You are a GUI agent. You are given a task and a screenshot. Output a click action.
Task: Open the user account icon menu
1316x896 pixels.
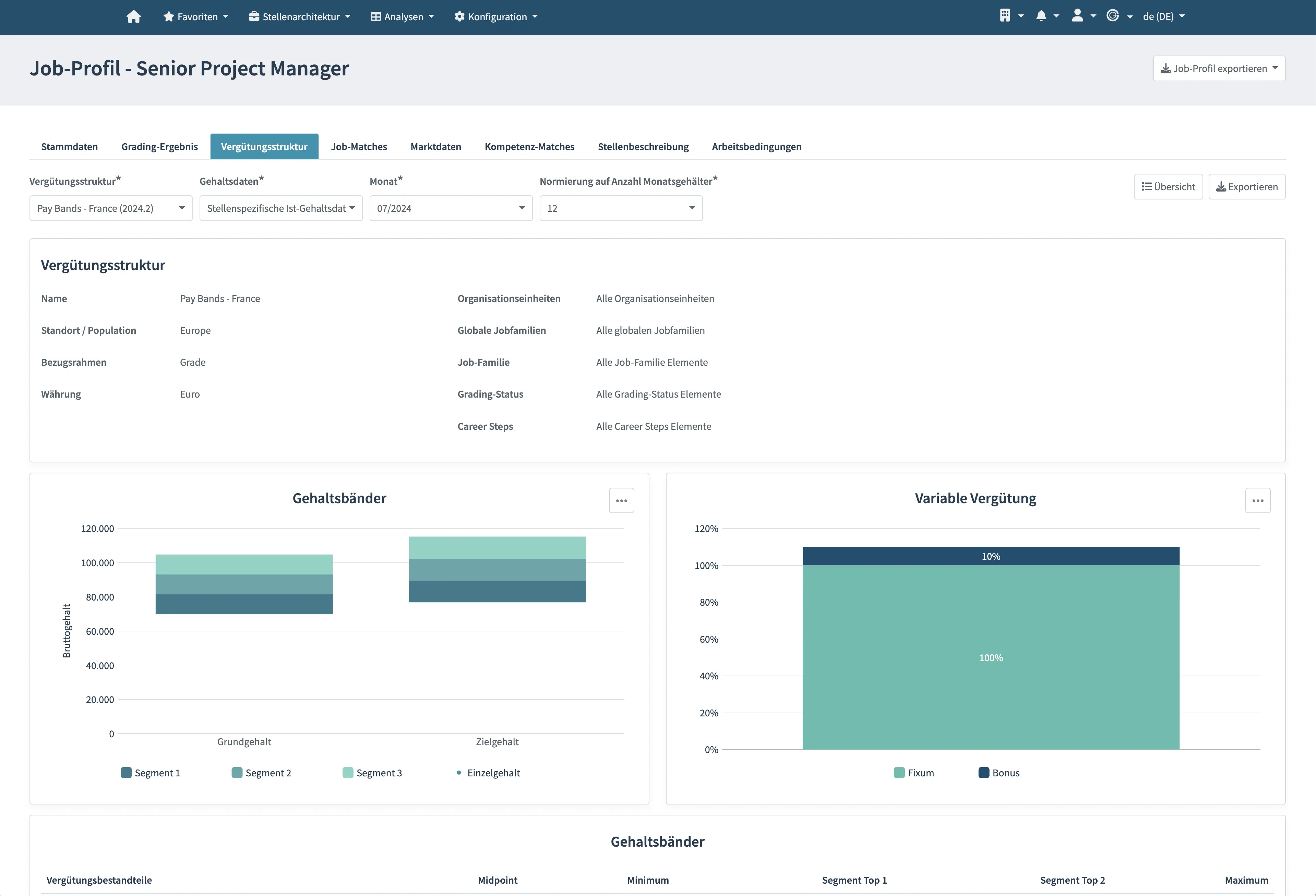pyautogui.click(x=1077, y=16)
